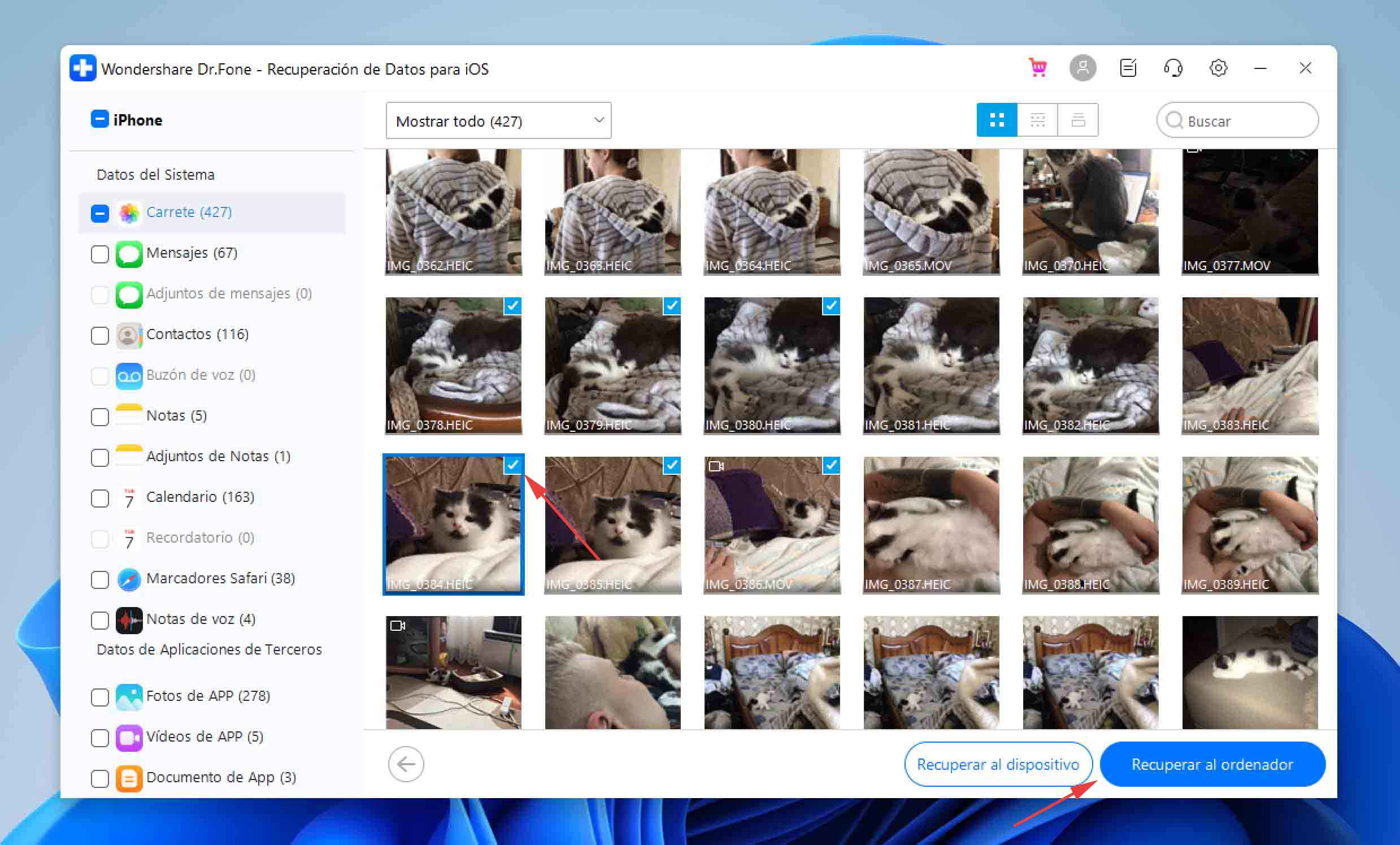The height and width of the screenshot is (845, 1400).
Task: Click the search input field
Action: tap(1240, 120)
